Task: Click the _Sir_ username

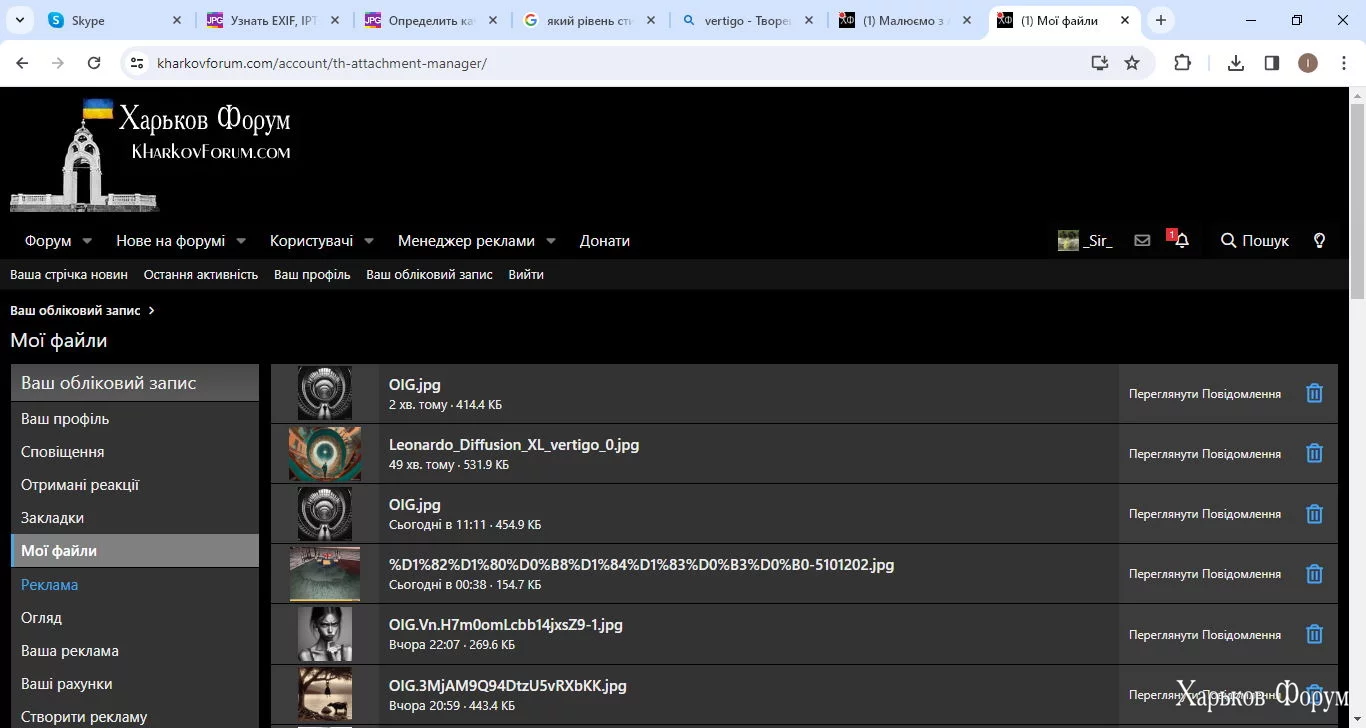Action: pos(1098,241)
